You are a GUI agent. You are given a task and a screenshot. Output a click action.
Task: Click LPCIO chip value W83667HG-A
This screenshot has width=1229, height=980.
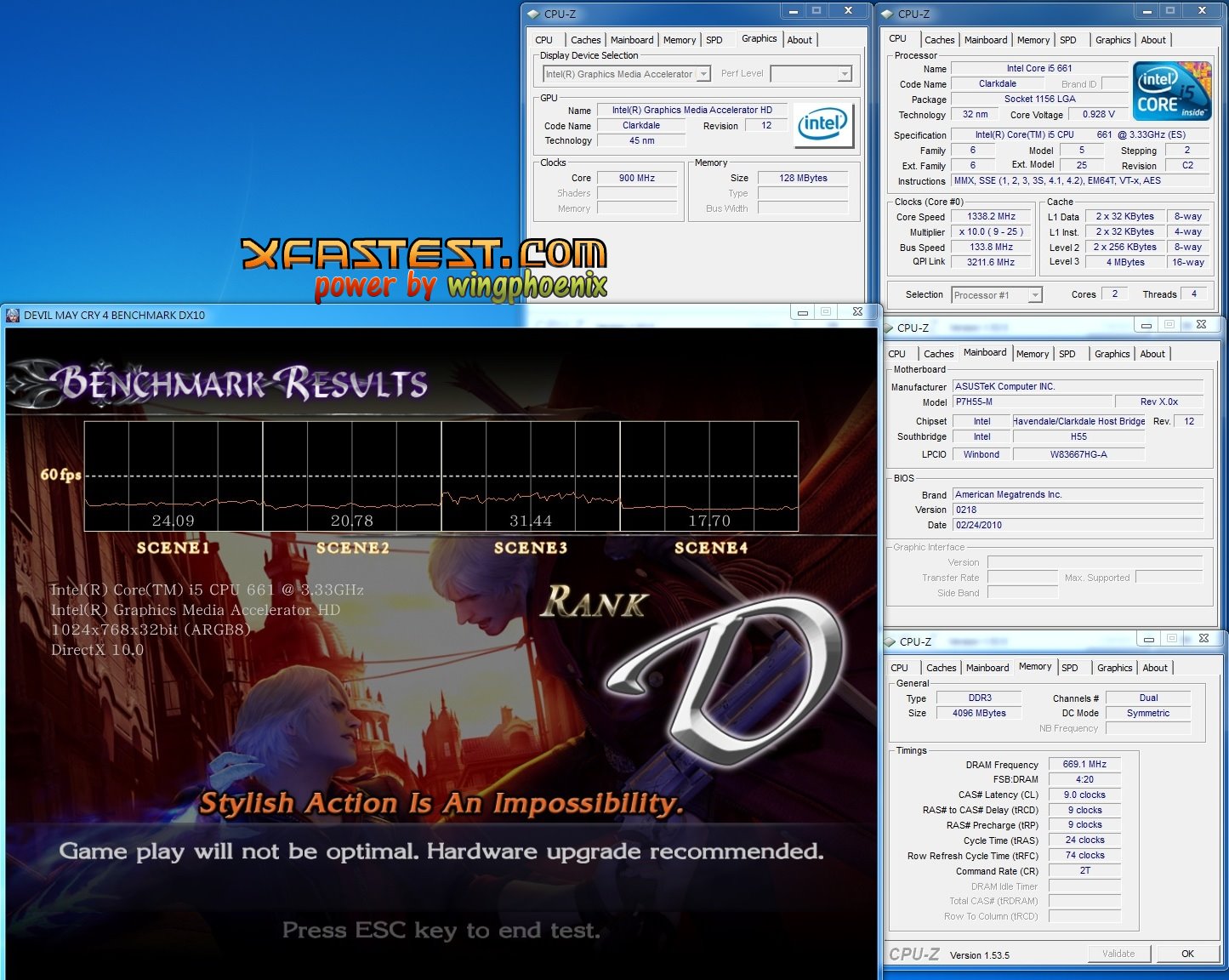click(1078, 454)
